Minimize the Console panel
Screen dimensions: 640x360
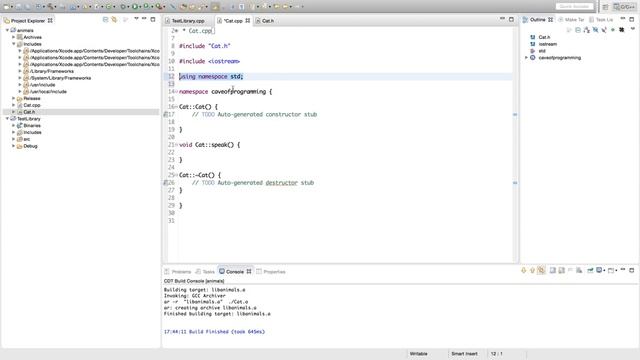(x=623, y=270)
